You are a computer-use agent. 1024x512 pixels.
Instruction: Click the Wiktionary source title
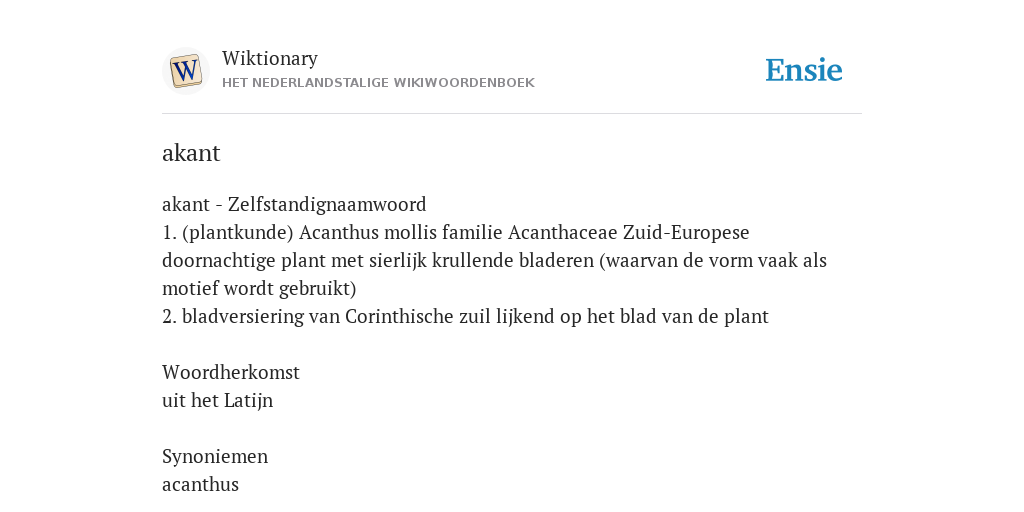click(x=270, y=58)
